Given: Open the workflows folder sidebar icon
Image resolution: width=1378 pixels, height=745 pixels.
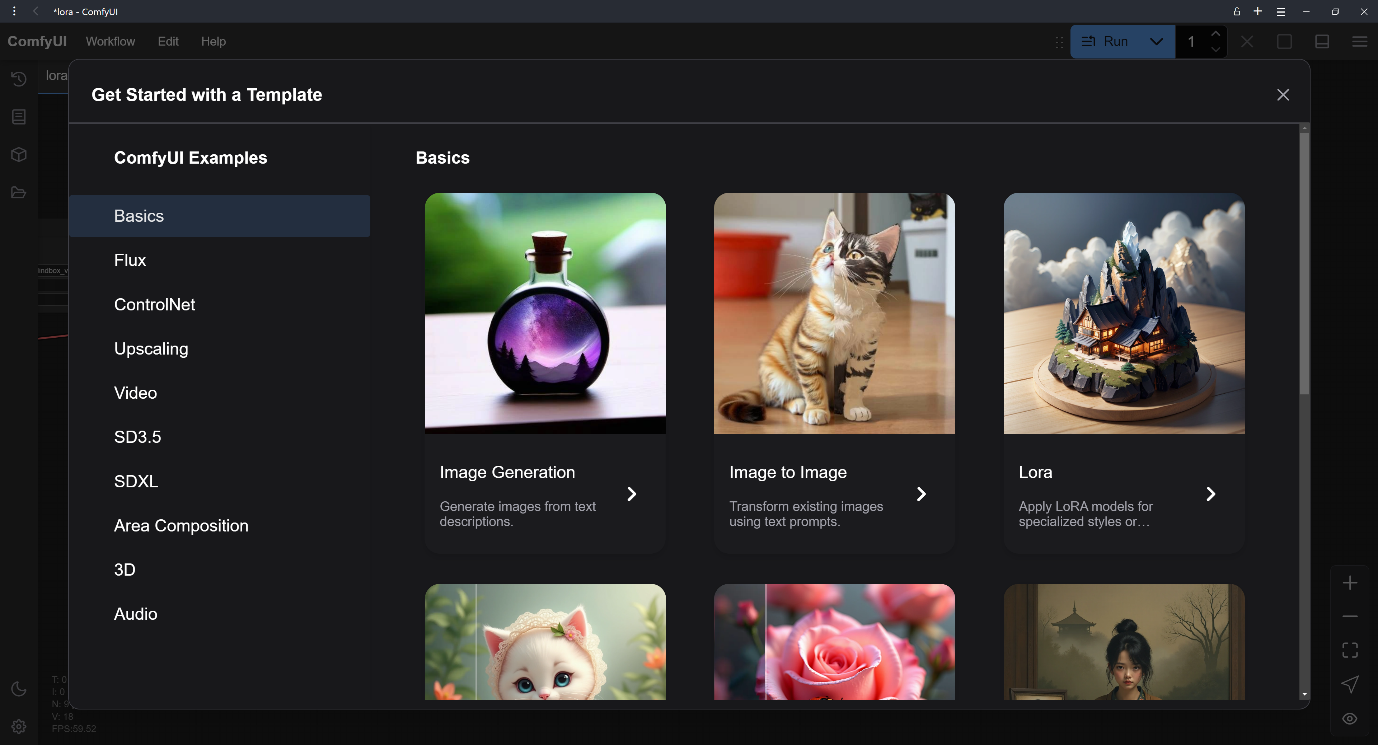Looking at the screenshot, I should [x=18, y=192].
